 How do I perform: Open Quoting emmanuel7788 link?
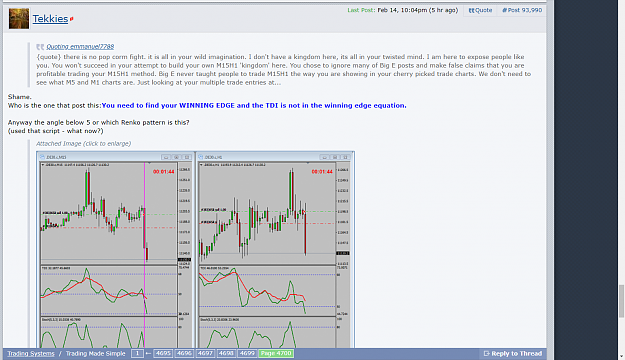point(80,47)
